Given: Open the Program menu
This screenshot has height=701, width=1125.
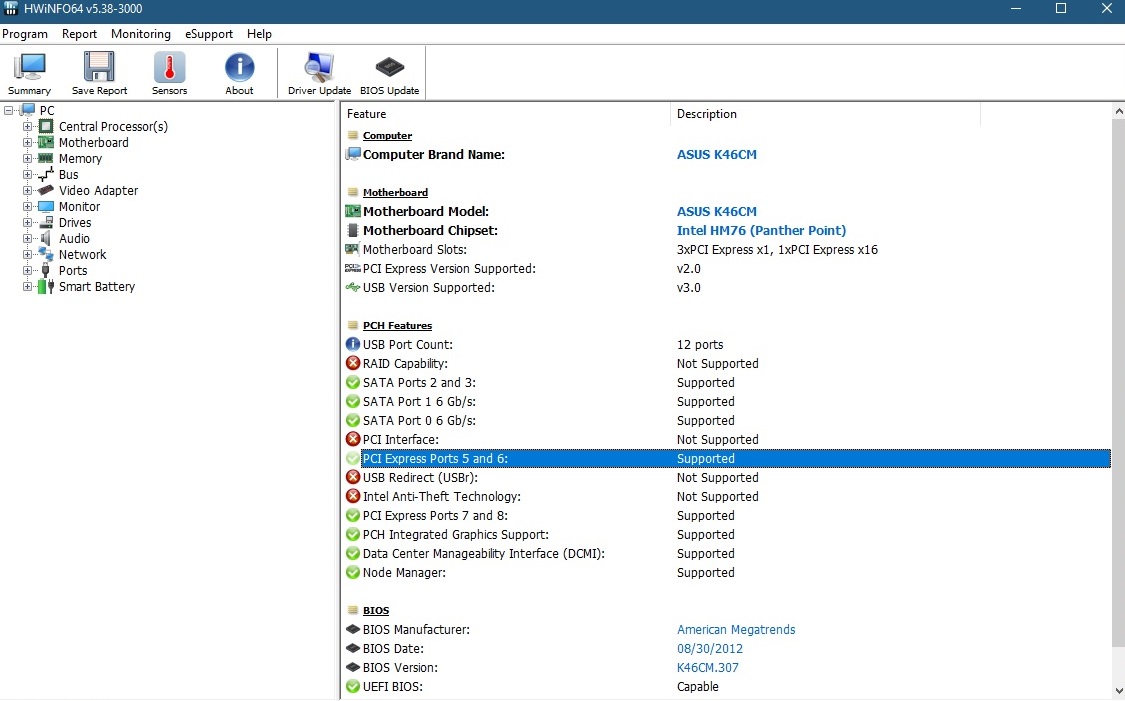Looking at the screenshot, I should click(x=25, y=34).
